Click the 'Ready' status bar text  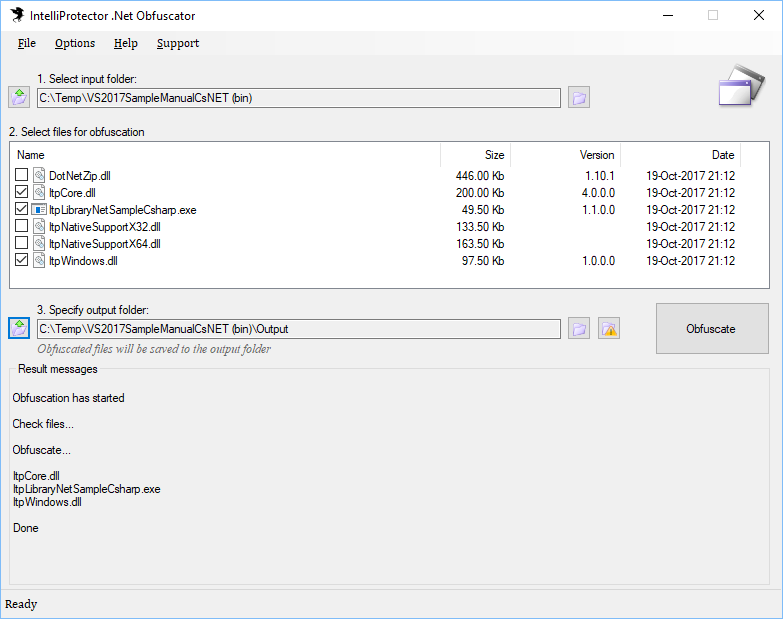point(21,604)
